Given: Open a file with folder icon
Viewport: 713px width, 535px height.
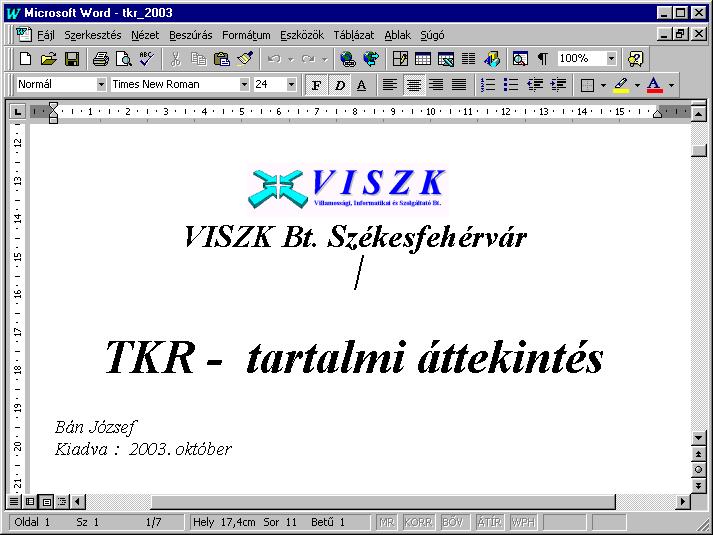Looking at the screenshot, I should point(49,59).
